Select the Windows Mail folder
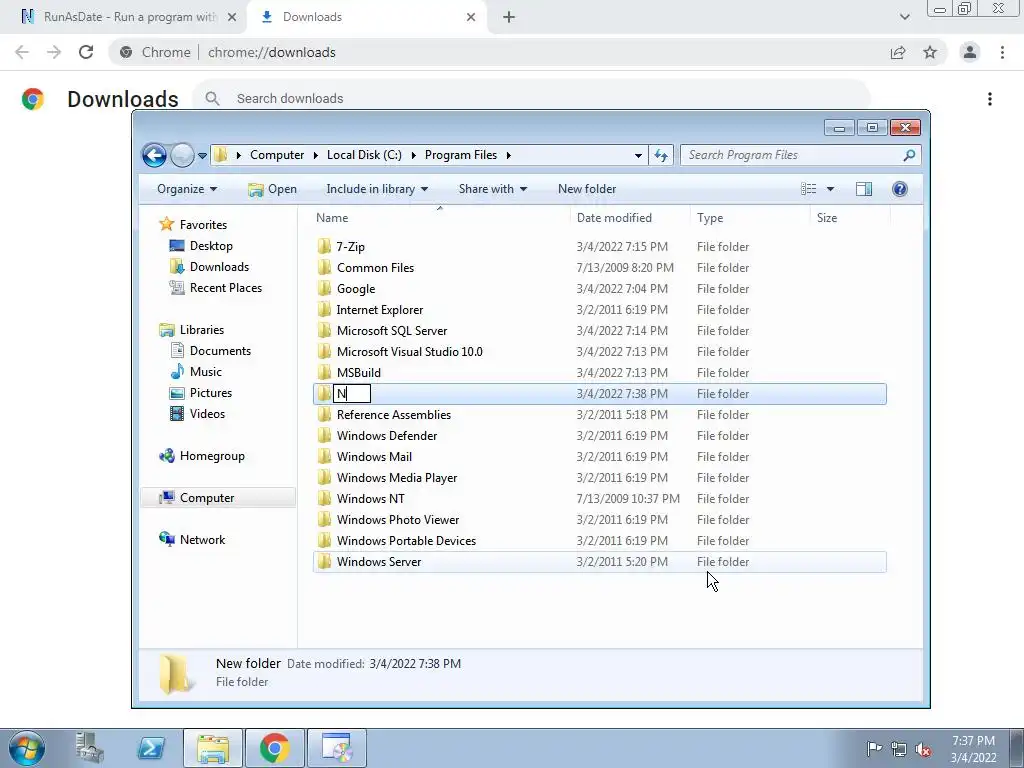 [x=374, y=456]
